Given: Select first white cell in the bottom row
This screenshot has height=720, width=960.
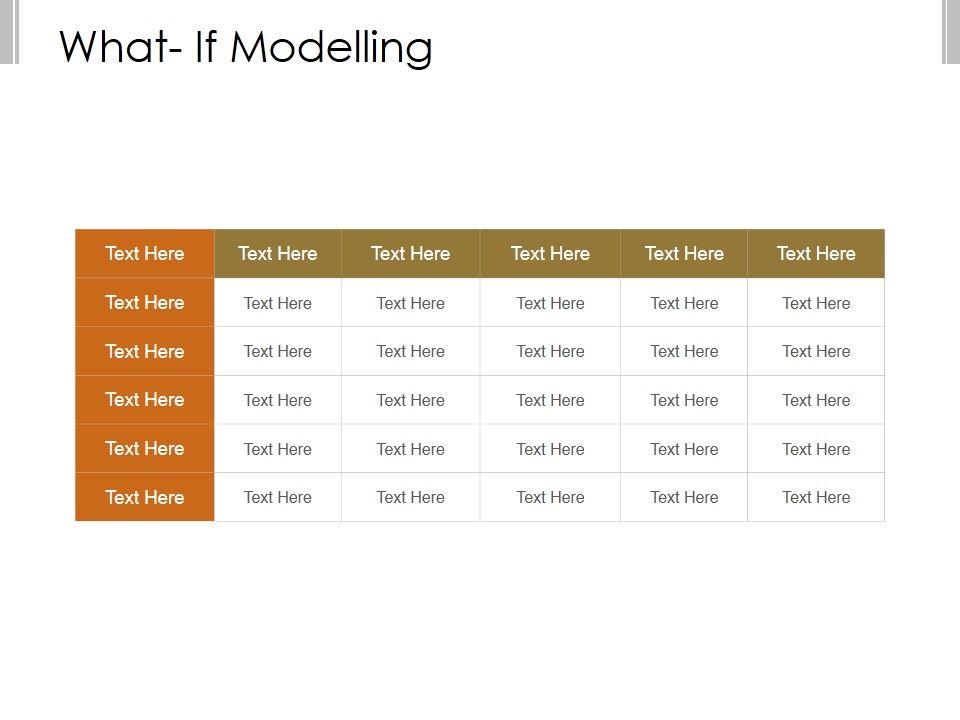Looking at the screenshot, I should point(277,497).
